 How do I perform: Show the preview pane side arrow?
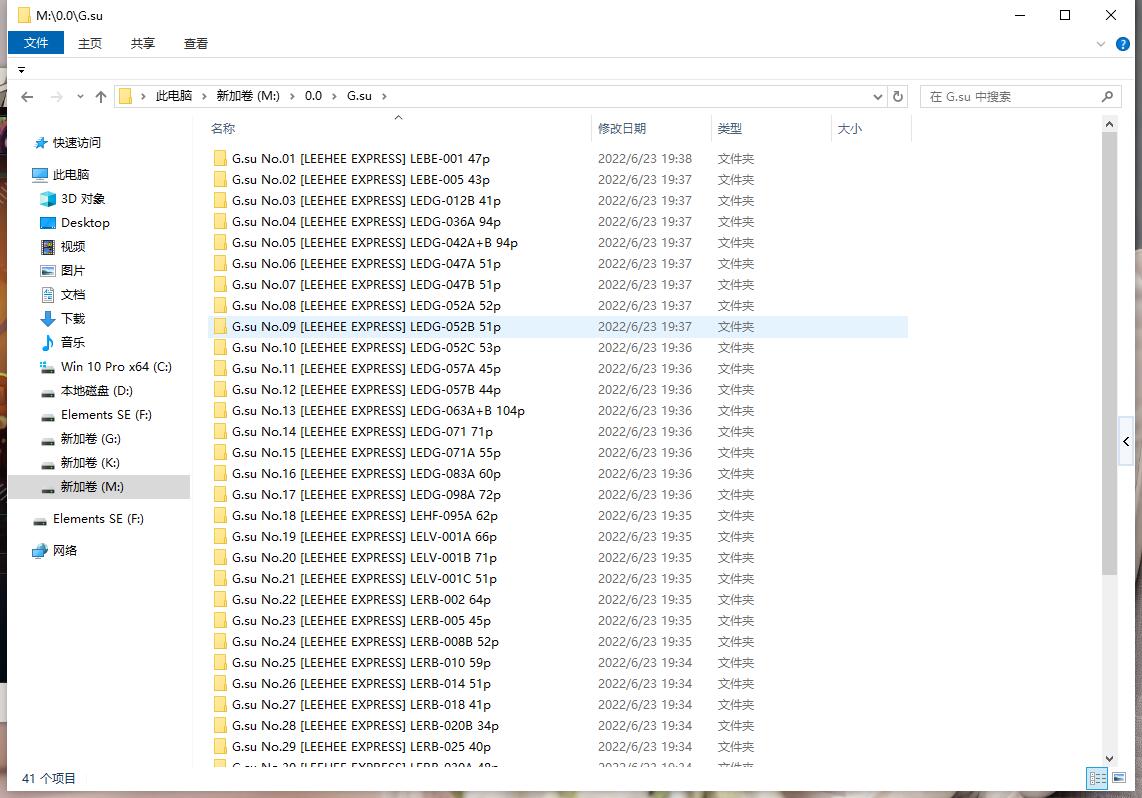click(x=1127, y=441)
